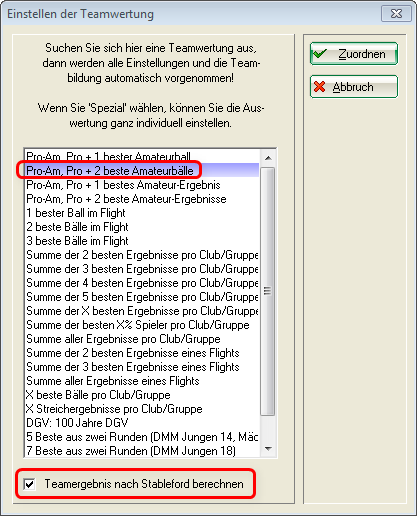This screenshot has width=417, height=516.
Task: Click the list scrollbar thumb
Action: (x=268, y=291)
